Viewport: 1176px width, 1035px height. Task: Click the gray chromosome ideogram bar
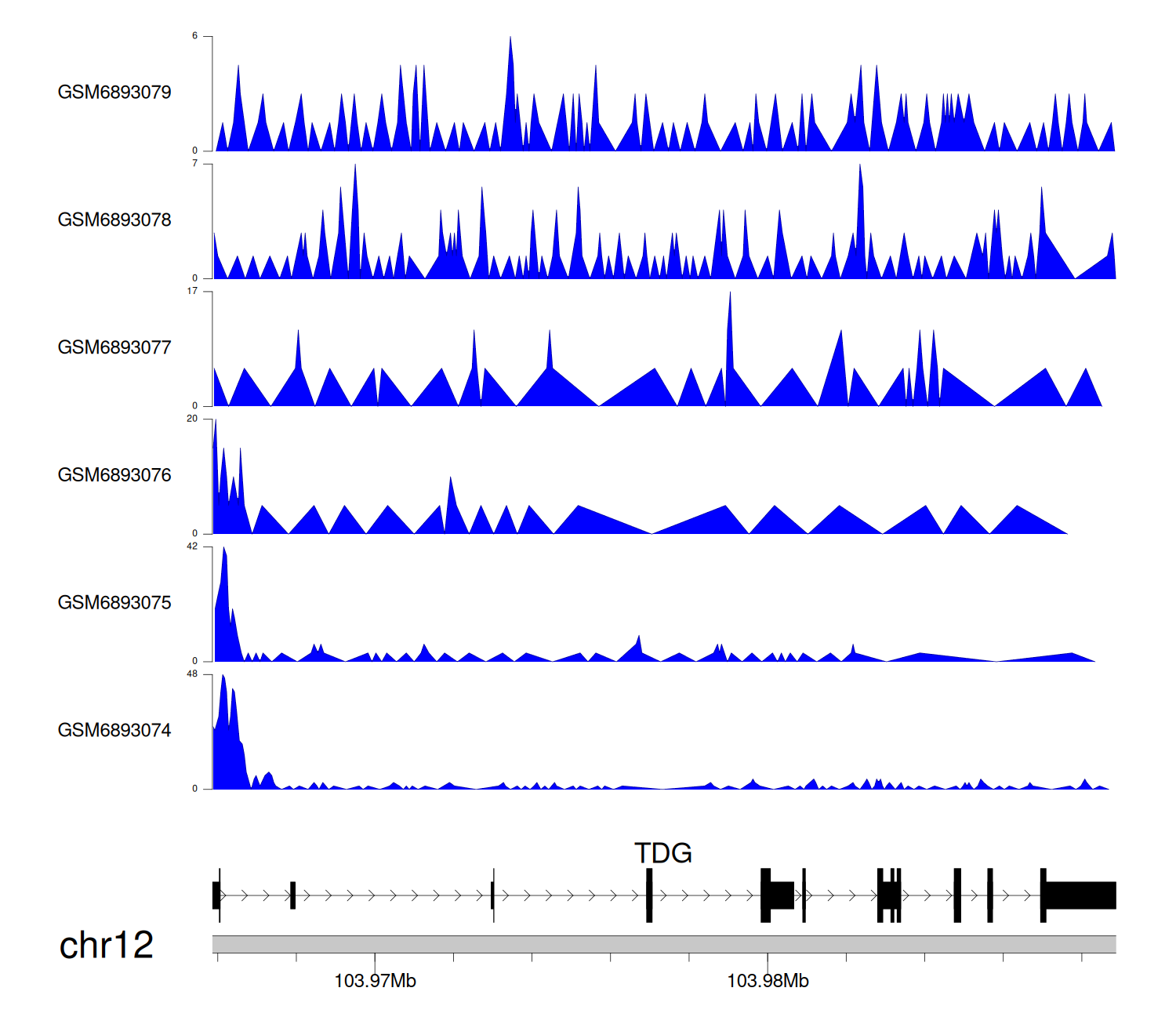[663, 944]
